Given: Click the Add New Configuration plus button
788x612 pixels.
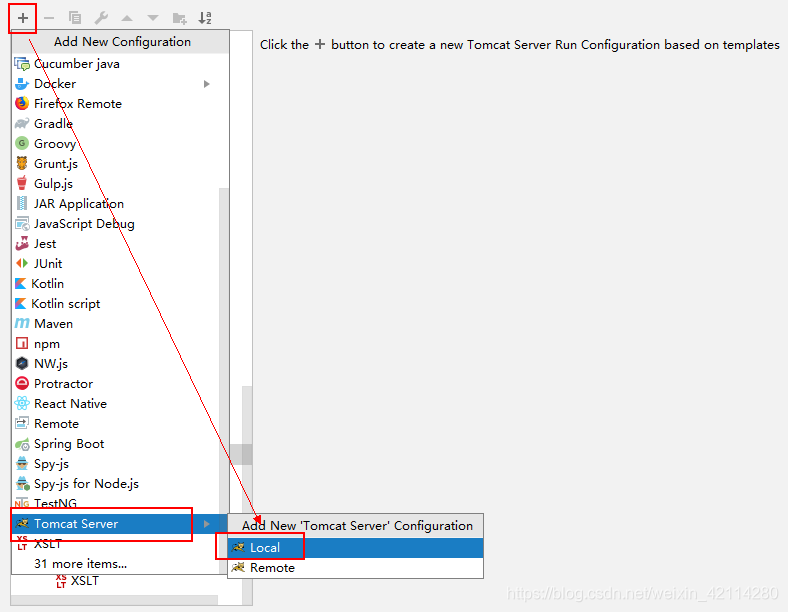Looking at the screenshot, I should pos(23,18).
